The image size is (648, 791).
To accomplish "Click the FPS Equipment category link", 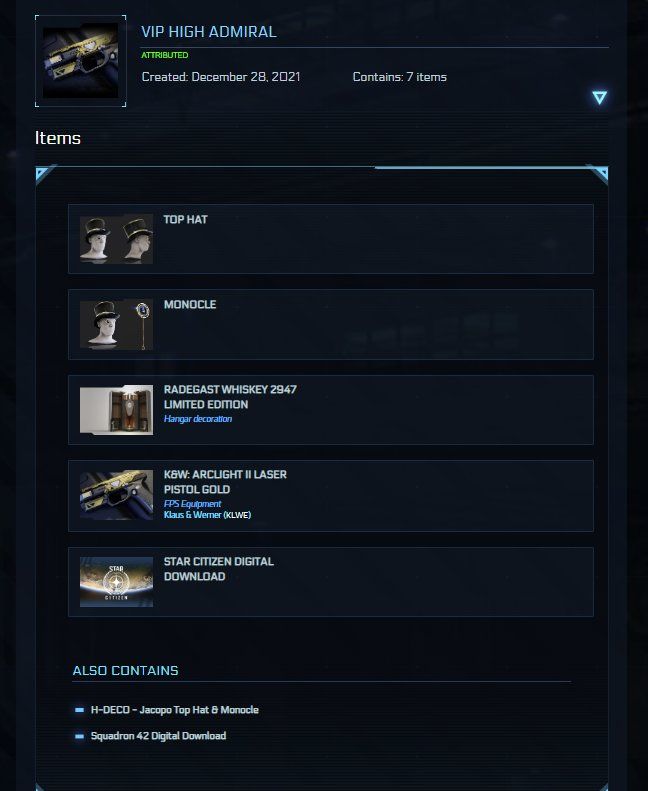I will pos(193,504).
